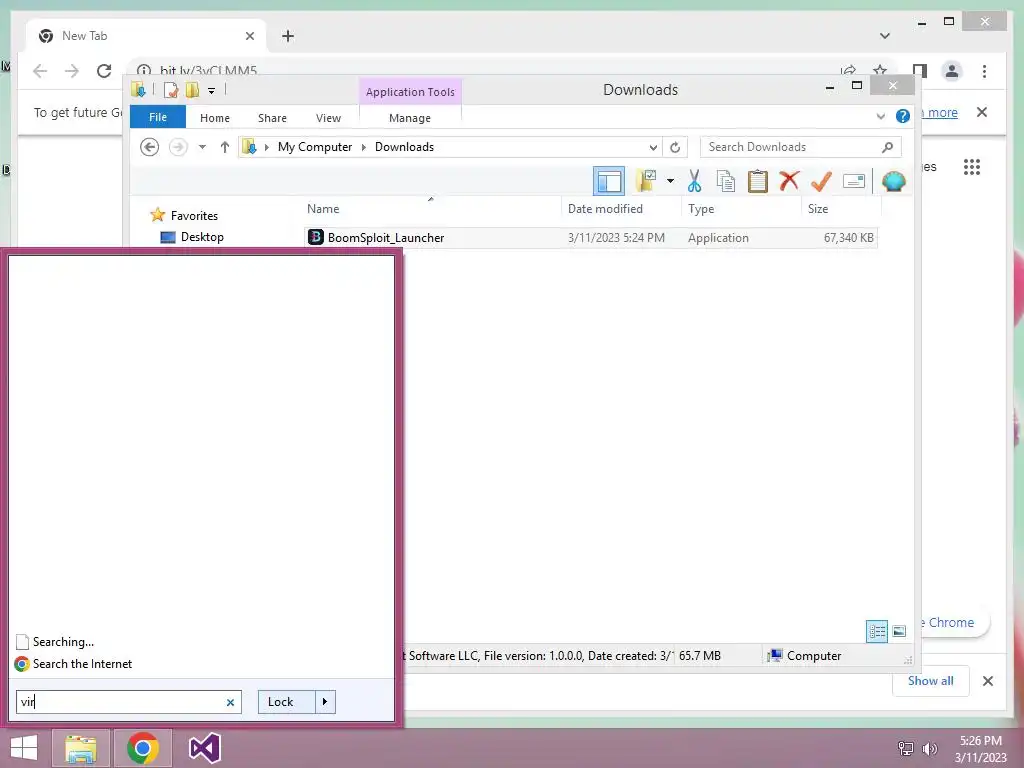Click quick access New Folder icon in title bar

(192, 90)
